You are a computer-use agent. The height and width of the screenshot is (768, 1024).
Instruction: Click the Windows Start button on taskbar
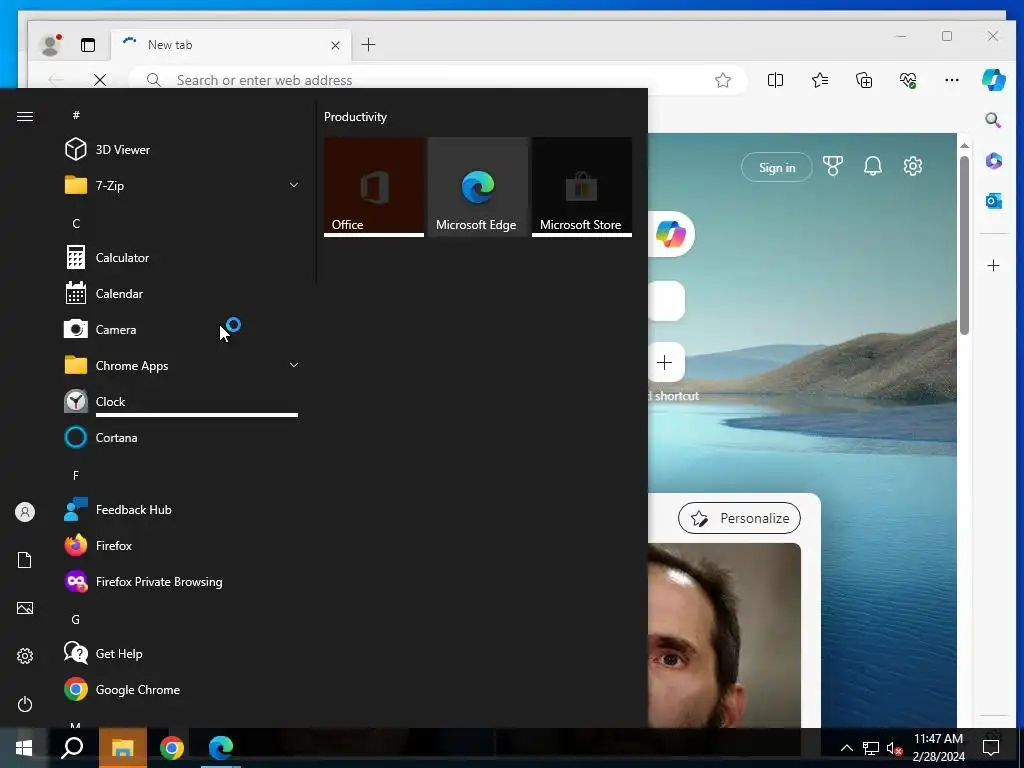(x=24, y=747)
